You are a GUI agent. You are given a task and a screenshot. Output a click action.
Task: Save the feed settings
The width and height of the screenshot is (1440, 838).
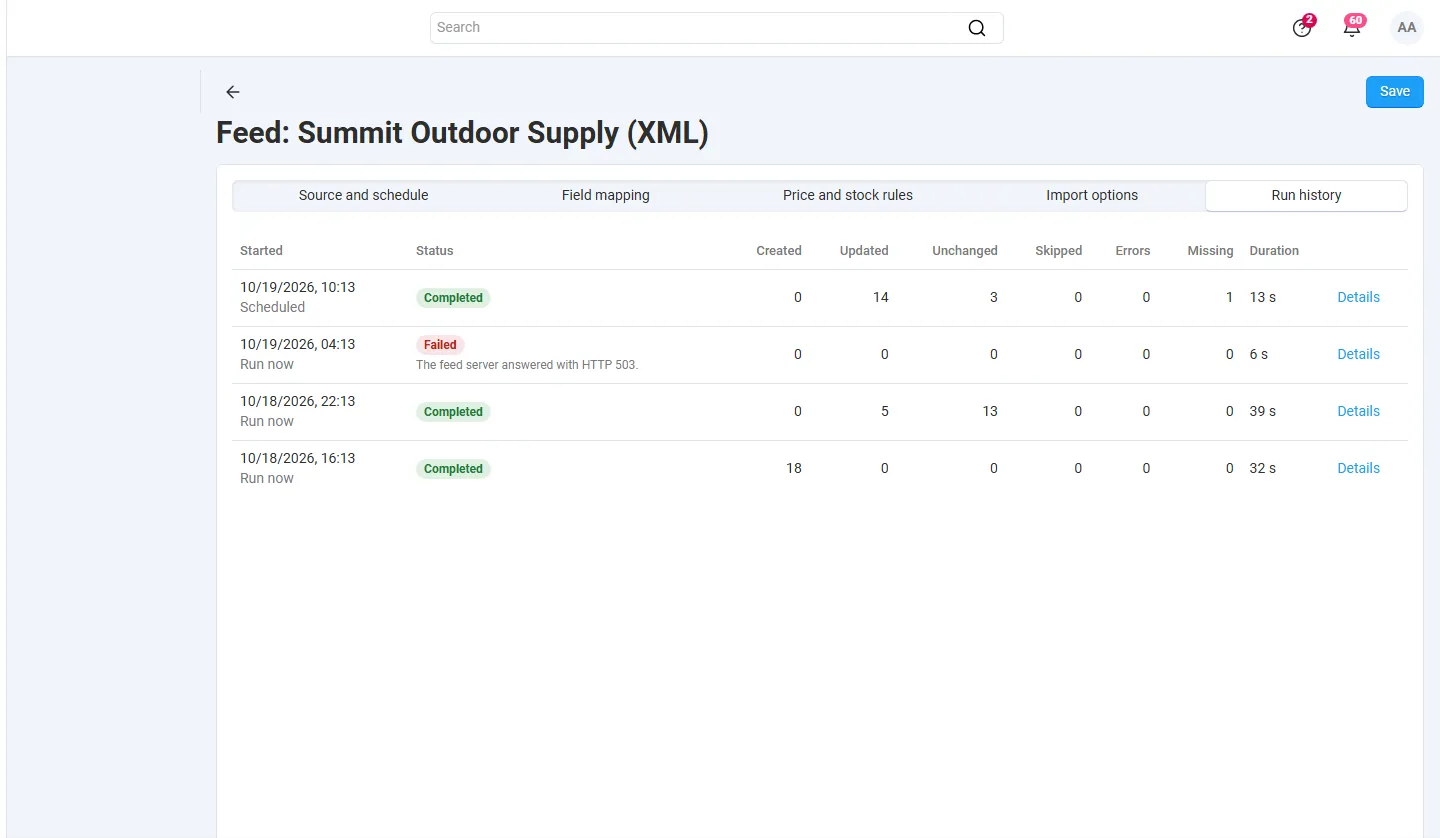[x=1395, y=92]
